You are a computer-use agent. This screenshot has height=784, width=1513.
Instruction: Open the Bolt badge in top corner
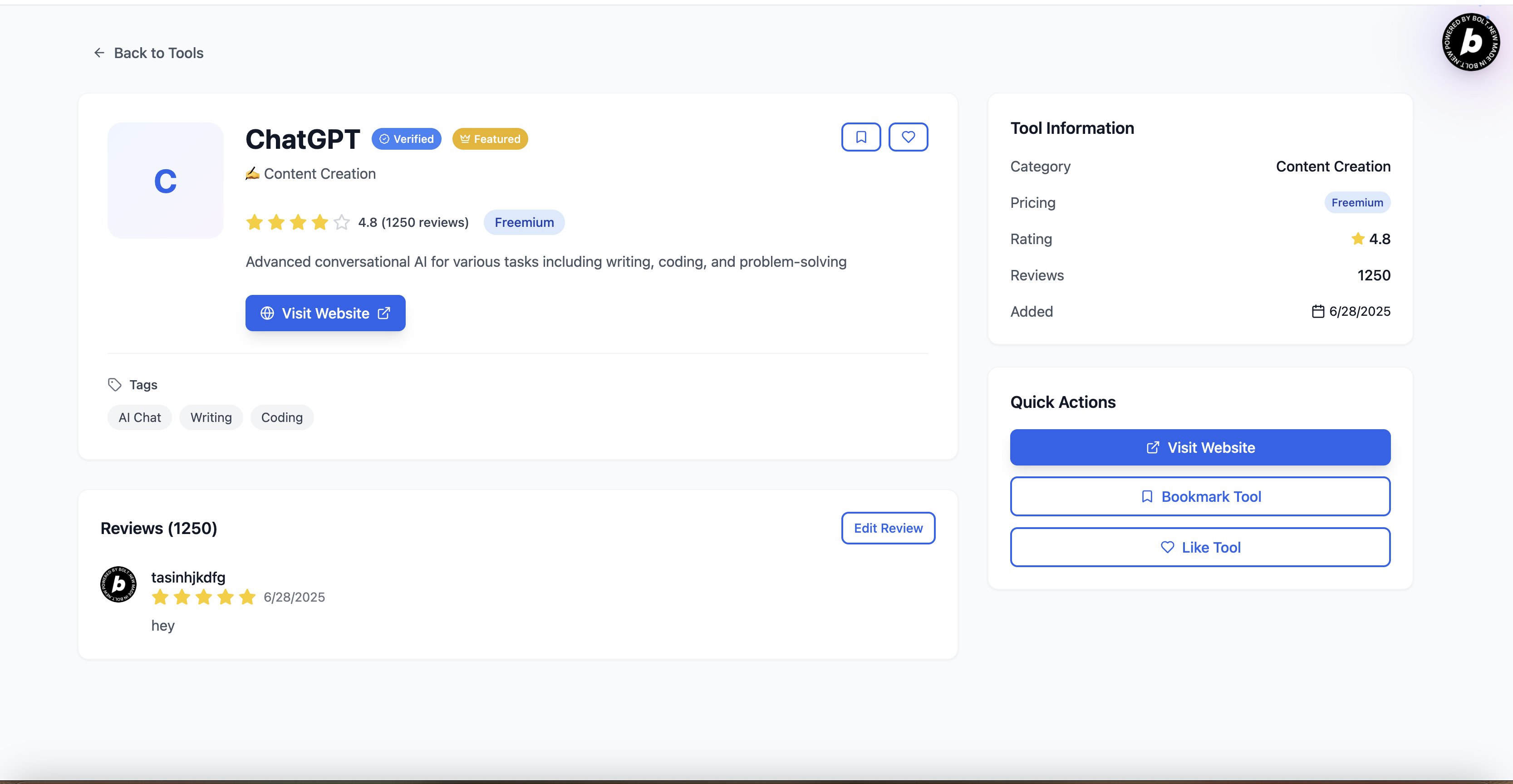pos(1470,42)
